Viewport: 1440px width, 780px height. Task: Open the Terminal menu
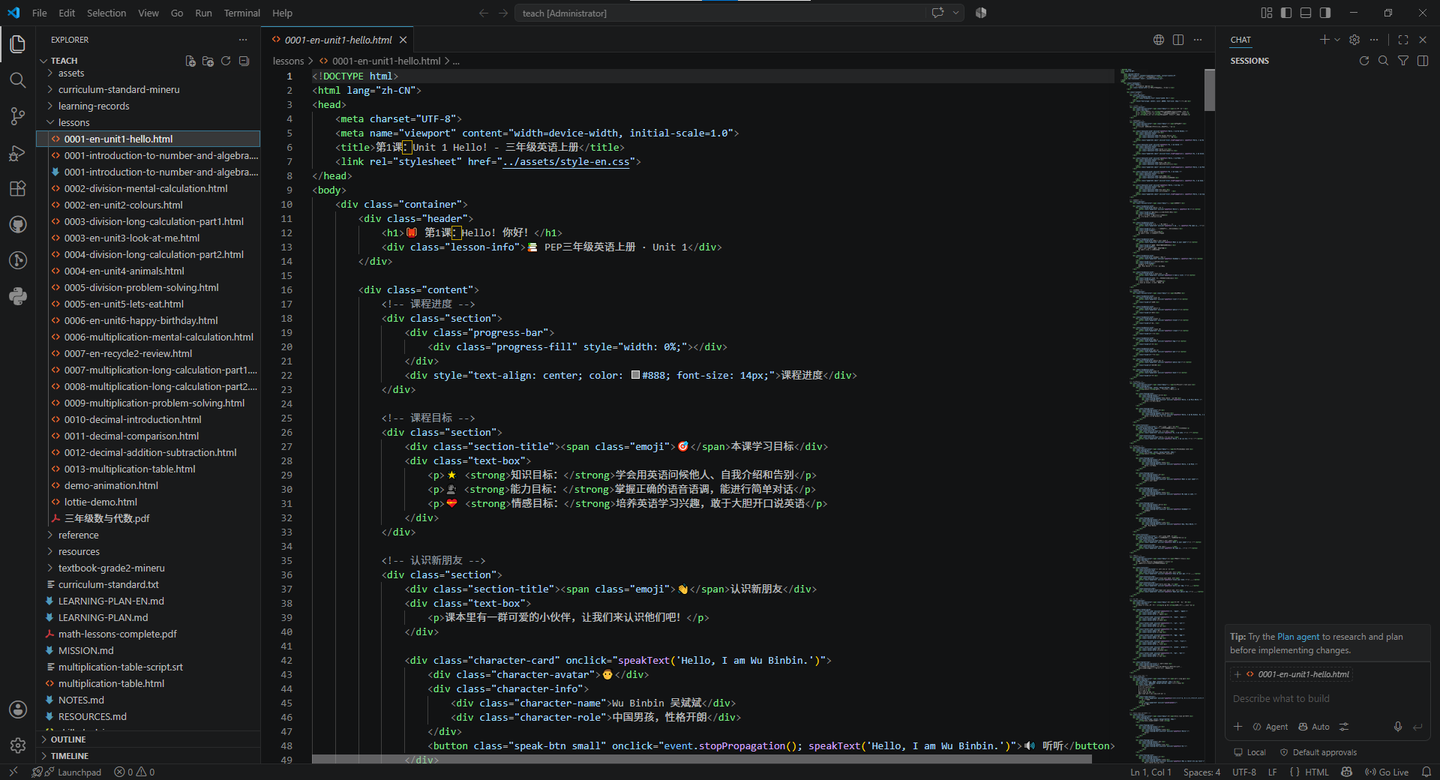(242, 13)
